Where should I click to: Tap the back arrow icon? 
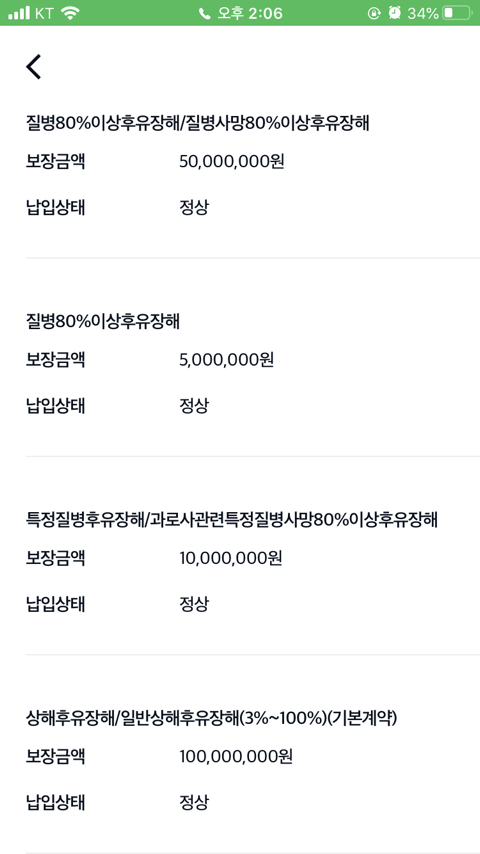(33, 67)
